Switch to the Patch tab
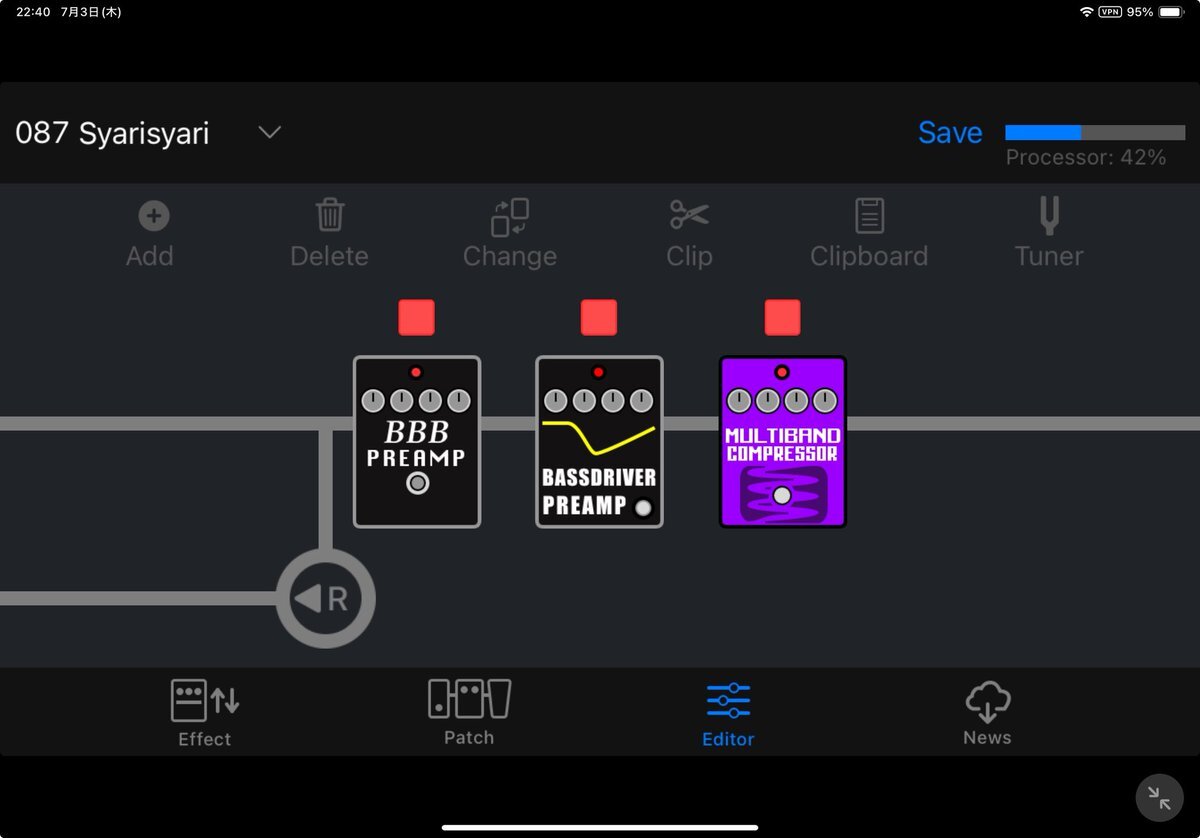1200x838 pixels. click(469, 713)
